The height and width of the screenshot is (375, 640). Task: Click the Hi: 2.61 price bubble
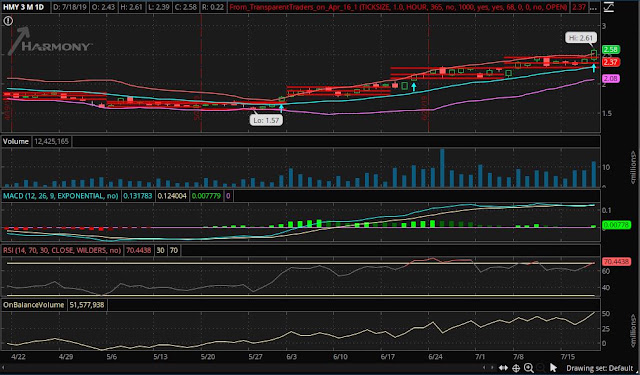(581, 38)
